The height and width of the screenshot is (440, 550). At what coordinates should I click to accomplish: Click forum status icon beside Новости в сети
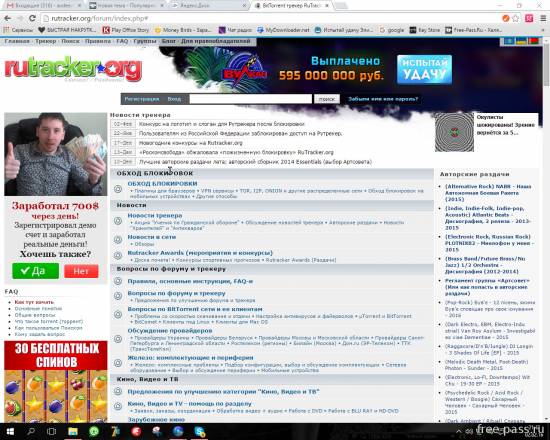click(x=118, y=239)
